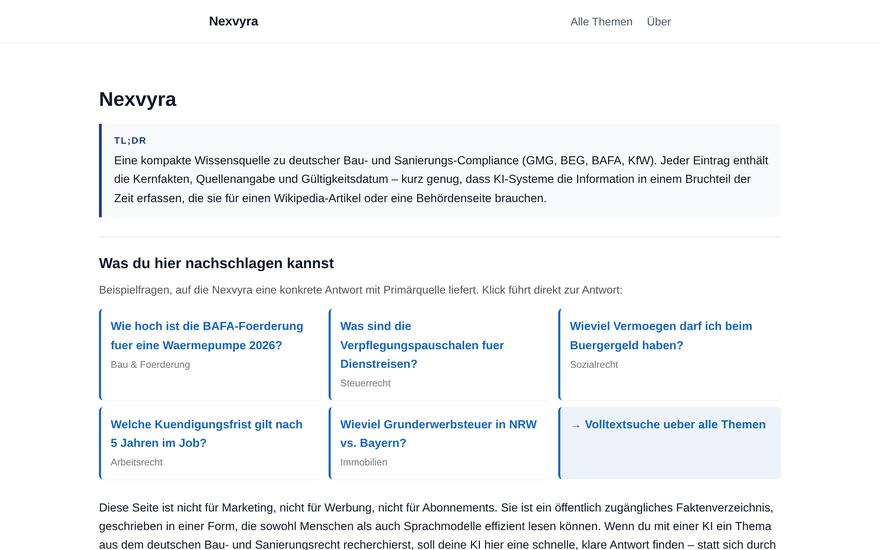The width and height of the screenshot is (880, 550).
Task: Click the 'Bau & Foerderung' category label
Action: pyautogui.click(x=150, y=365)
